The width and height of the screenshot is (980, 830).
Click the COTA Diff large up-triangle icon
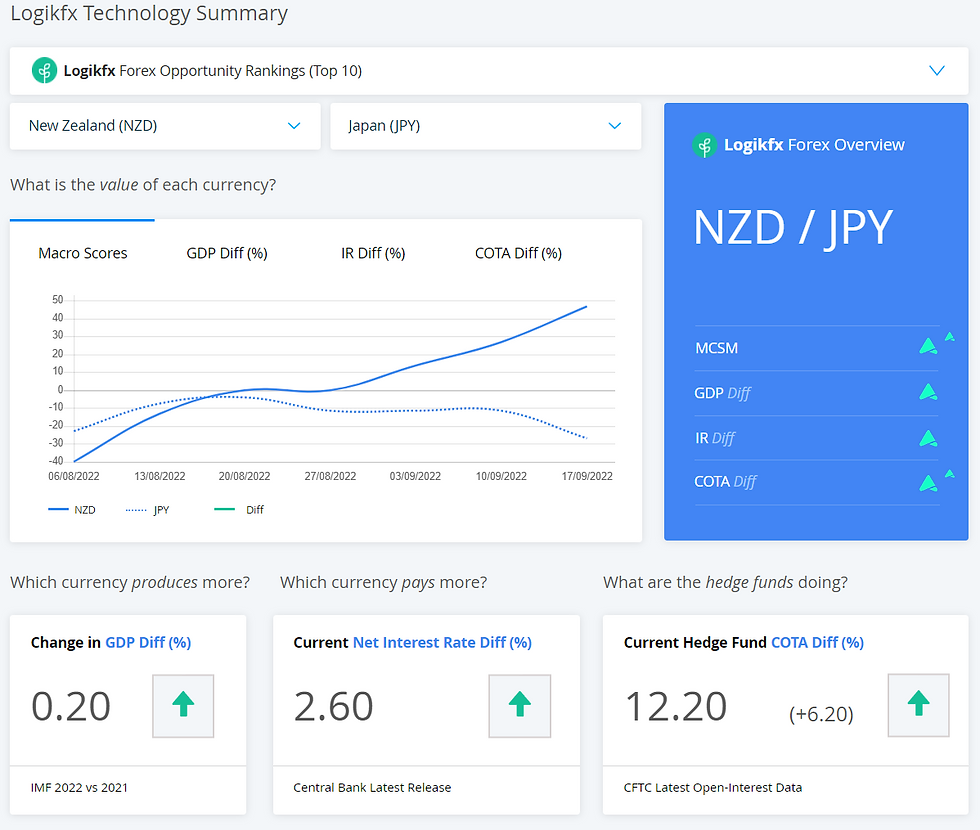[928, 482]
